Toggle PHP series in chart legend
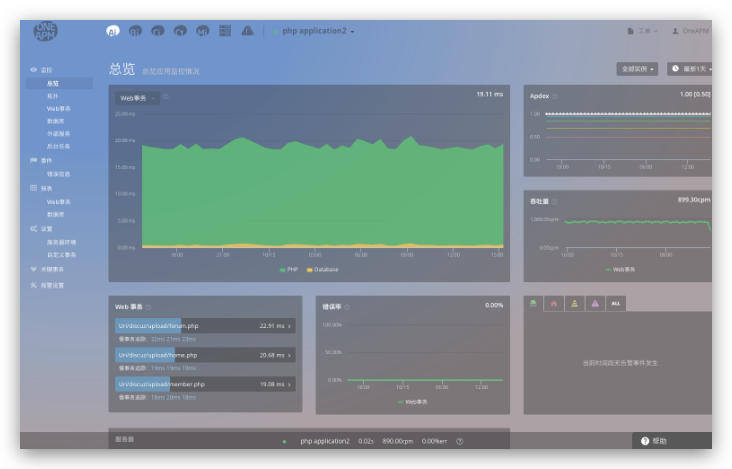This screenshot has height=469, width=732. [289, 270]
